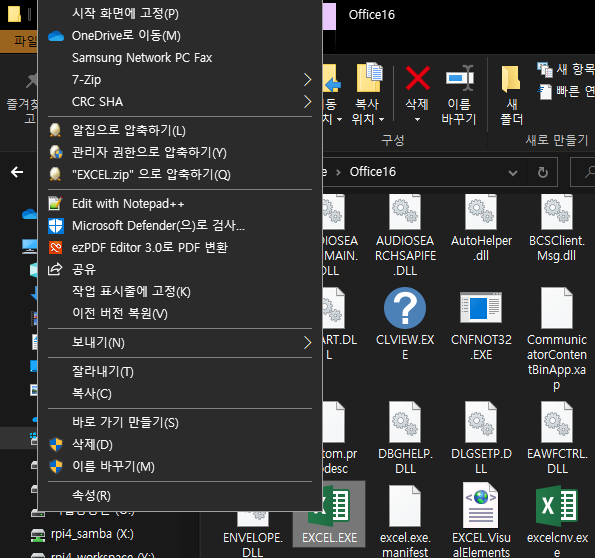Open the Copy To (복사 위치) dropdown arrow

pos(381,120)
